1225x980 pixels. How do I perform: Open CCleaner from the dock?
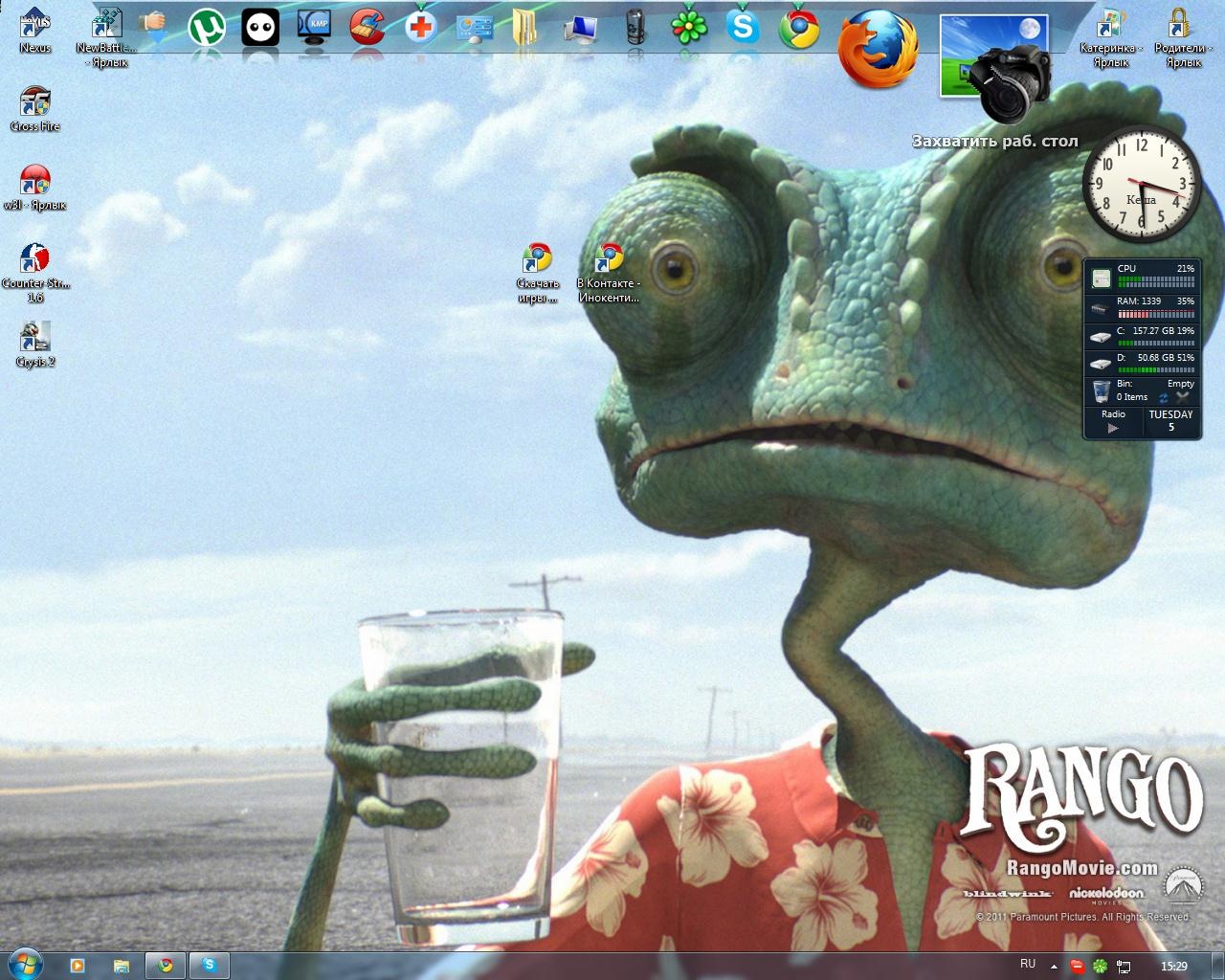click(367, 28)
